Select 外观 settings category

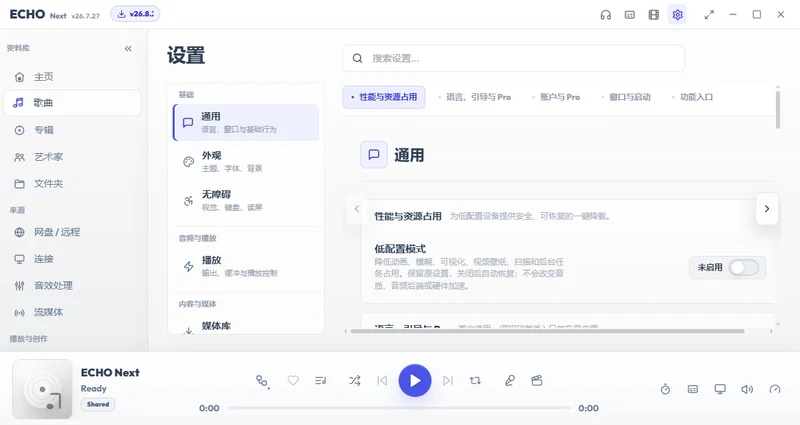click(246, 161)
